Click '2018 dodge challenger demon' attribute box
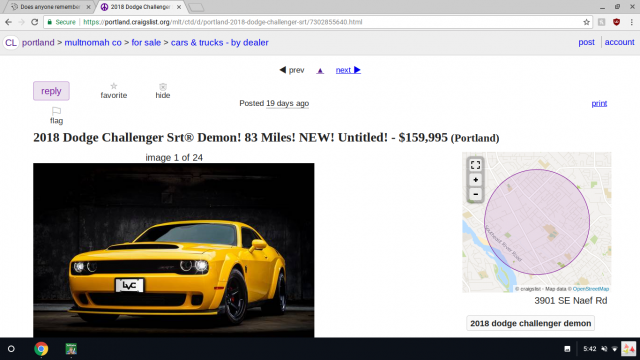The image size is (640, 360). coord(531,323)
